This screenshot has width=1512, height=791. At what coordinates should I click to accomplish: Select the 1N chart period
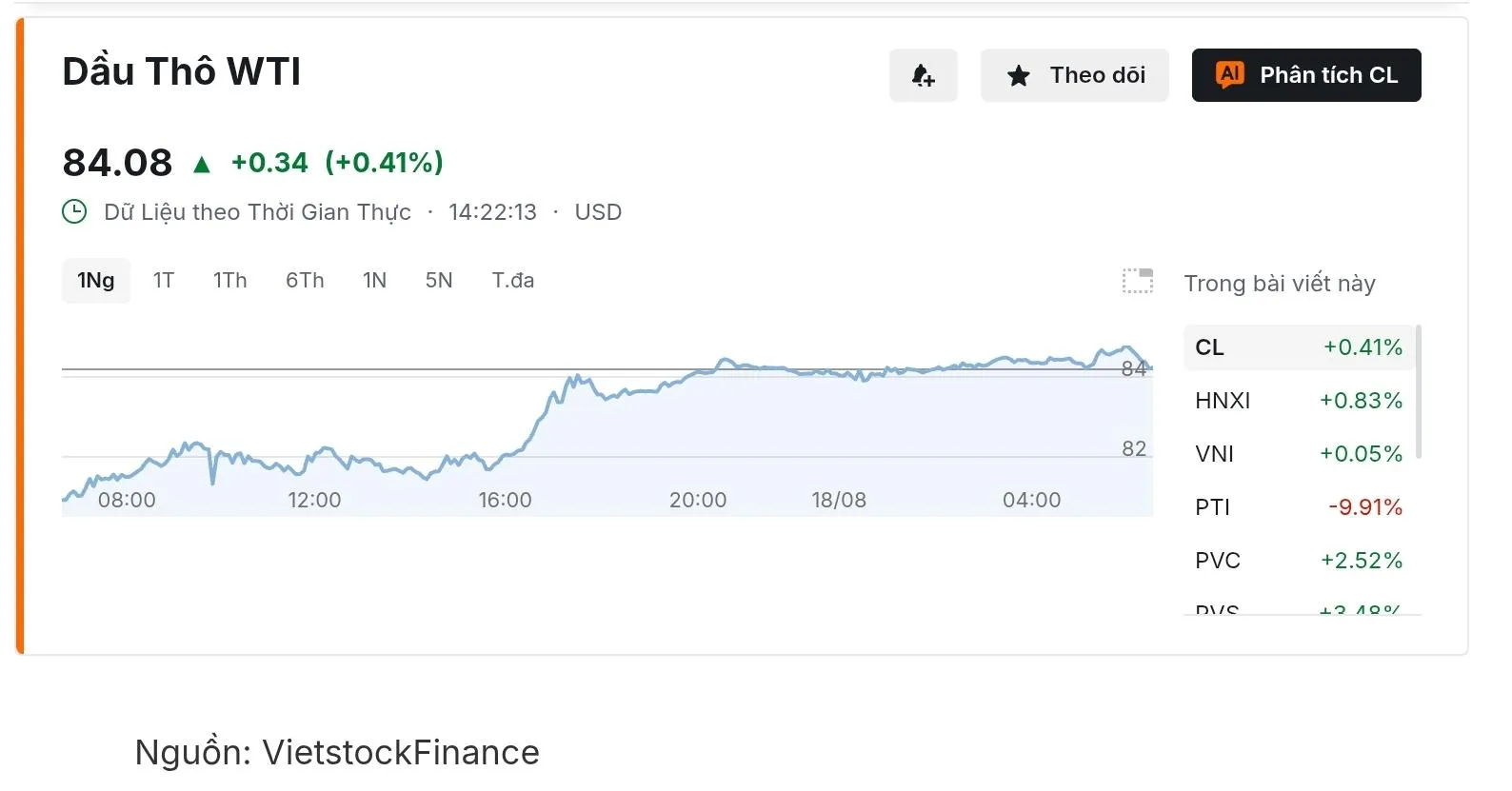374,281
